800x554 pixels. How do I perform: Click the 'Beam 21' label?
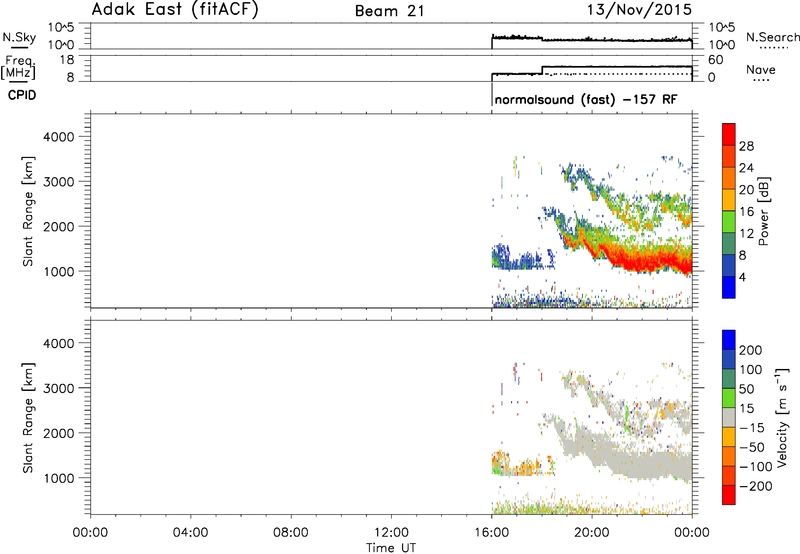(x=390, y=11)
